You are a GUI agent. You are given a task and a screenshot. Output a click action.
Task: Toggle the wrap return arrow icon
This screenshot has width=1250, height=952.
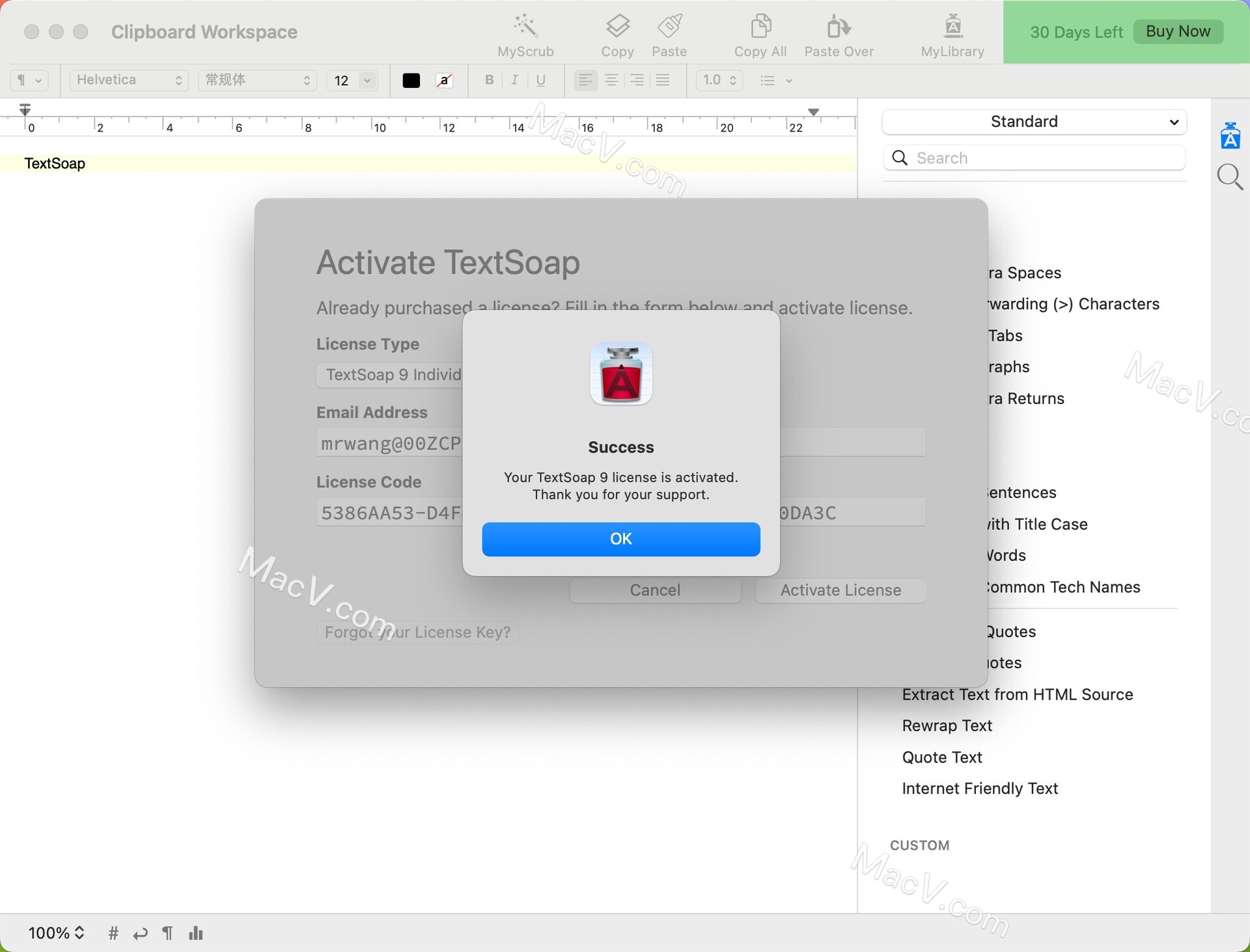pyautogui.click(x=140, y=934)
